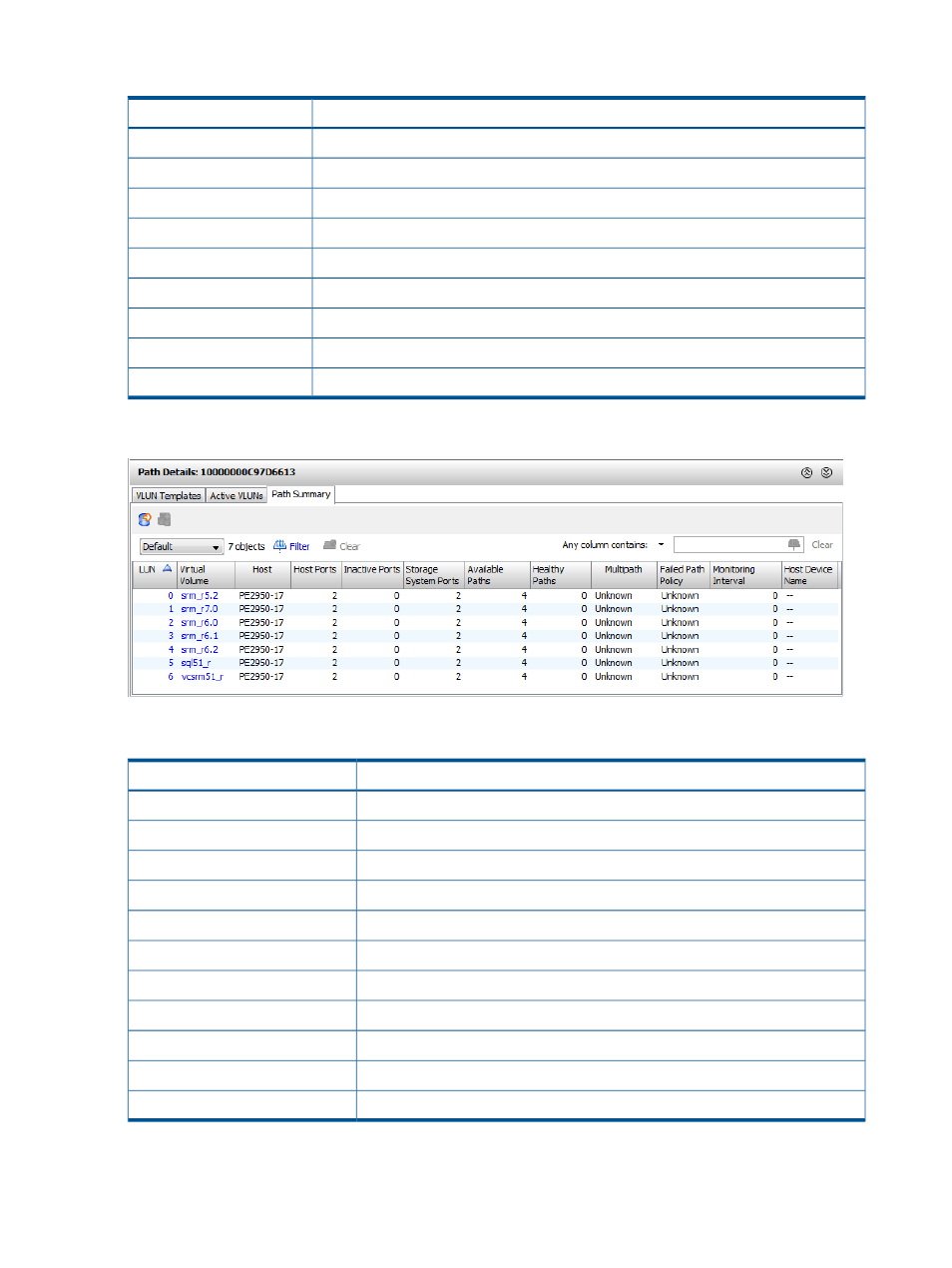952x1268 pixels.
Task: Sort by Healthy Paths column header
Action: point(560,575)
